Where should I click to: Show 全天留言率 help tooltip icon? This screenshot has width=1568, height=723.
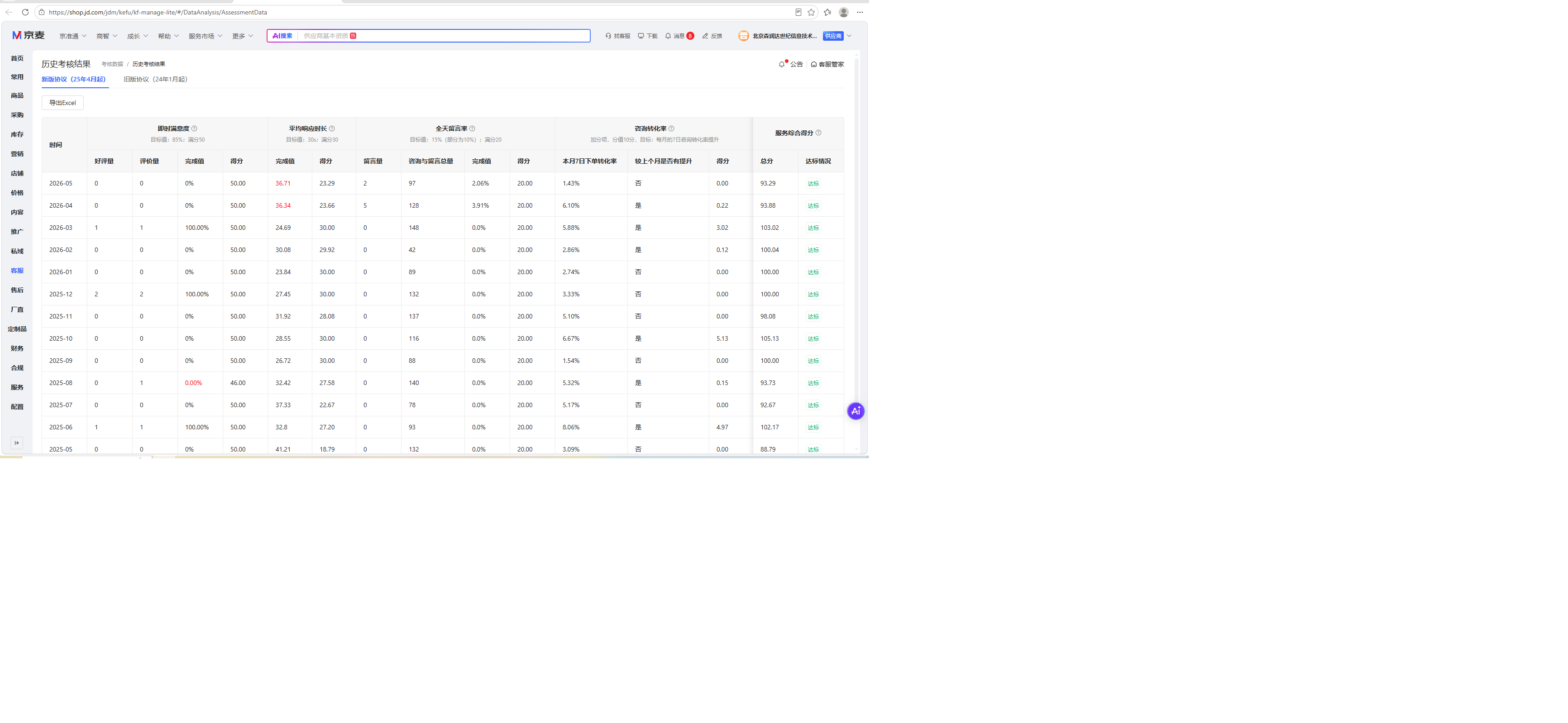pyautogui.click(x=473, y=128)
